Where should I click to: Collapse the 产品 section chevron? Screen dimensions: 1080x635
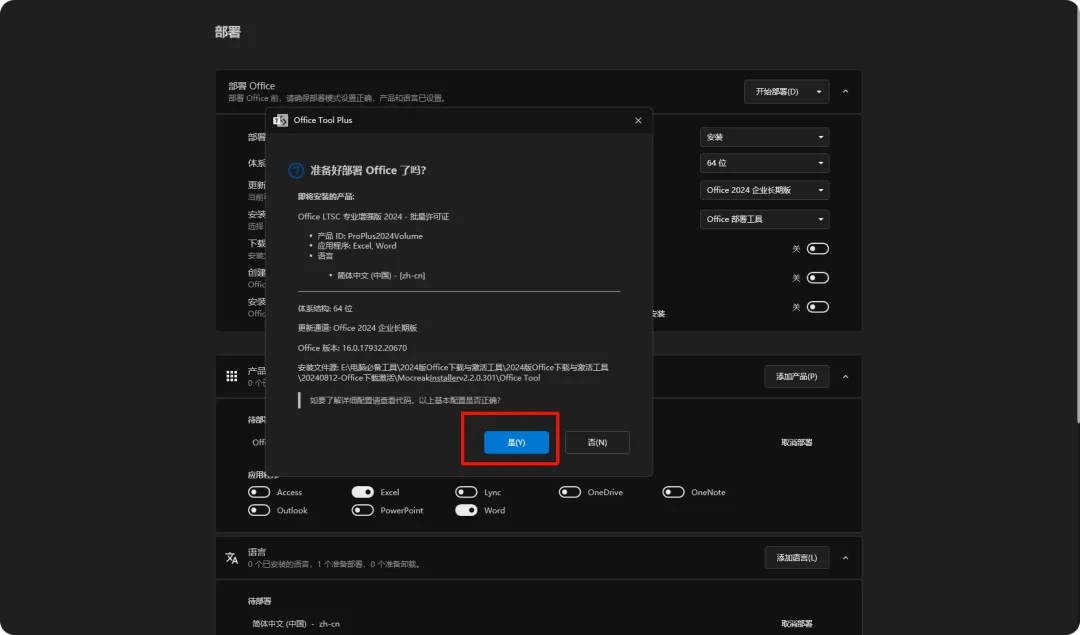pyautogui.click(x=845, y=377)
